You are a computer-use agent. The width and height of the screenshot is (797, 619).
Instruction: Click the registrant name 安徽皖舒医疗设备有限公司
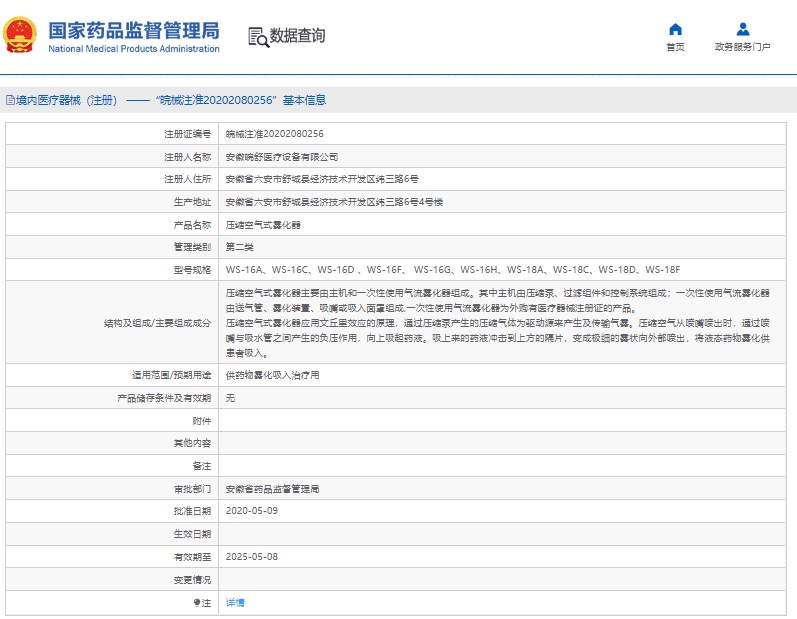pos(282,157)
